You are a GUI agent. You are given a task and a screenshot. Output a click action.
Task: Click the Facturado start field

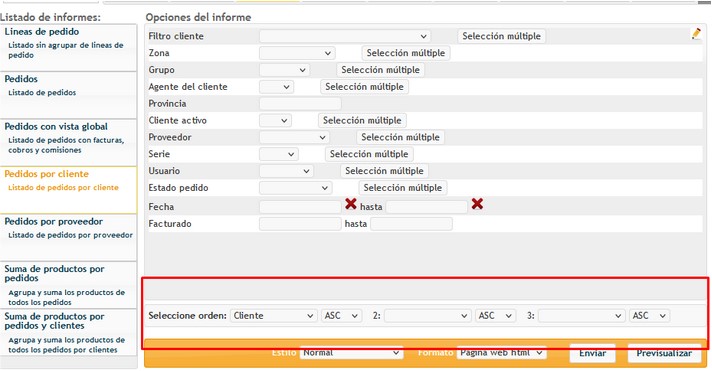(x=300, y=223)
